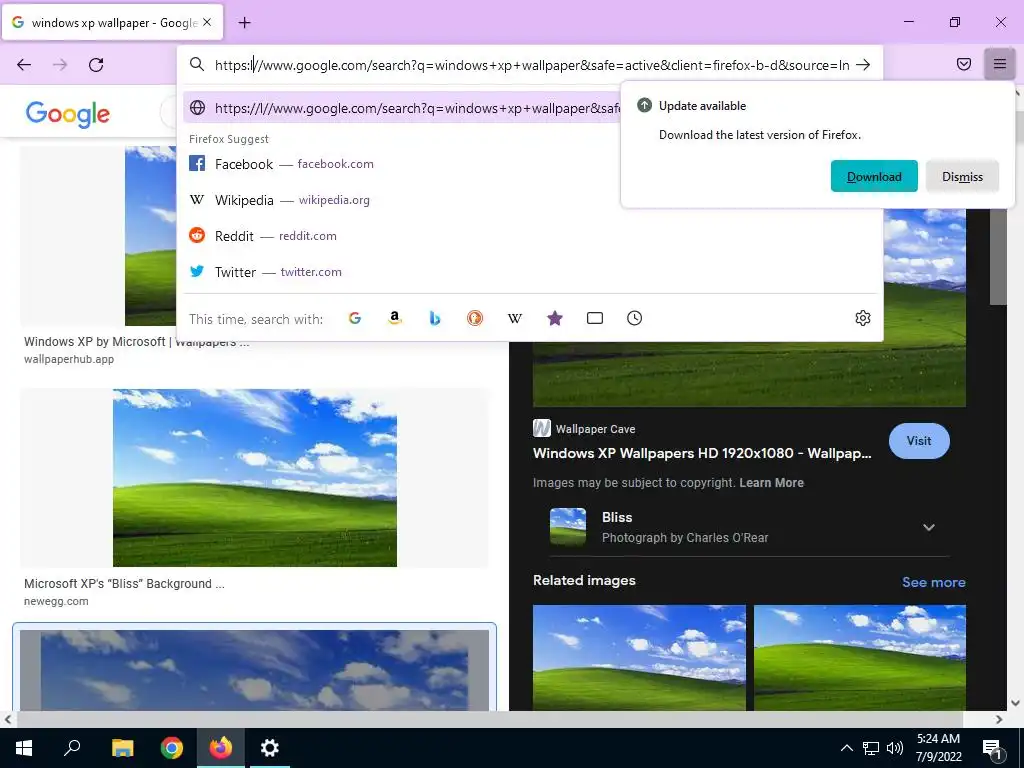Open a new tab with plus button
Viewport: 1024px width, 768px height.
244,23
